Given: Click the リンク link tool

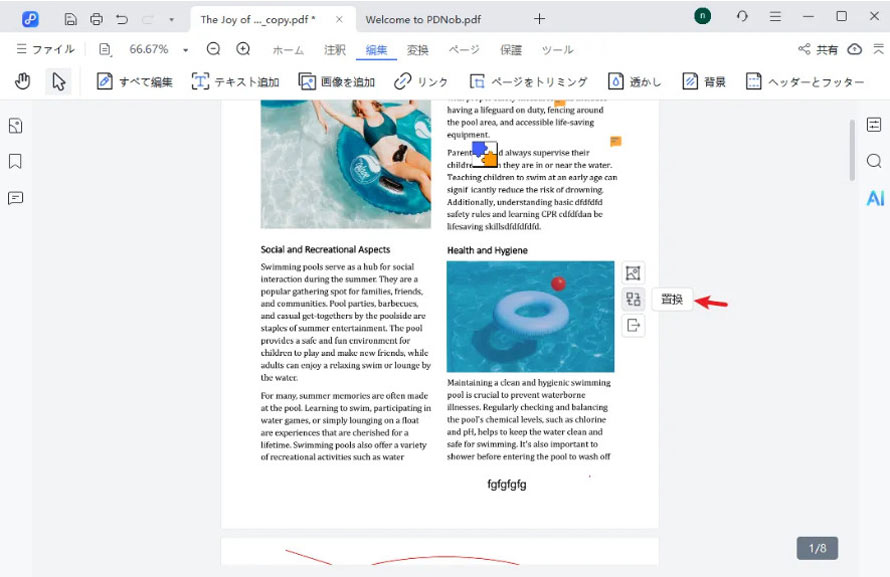Looking at the screenshot, I should click(x=421, y=82).
